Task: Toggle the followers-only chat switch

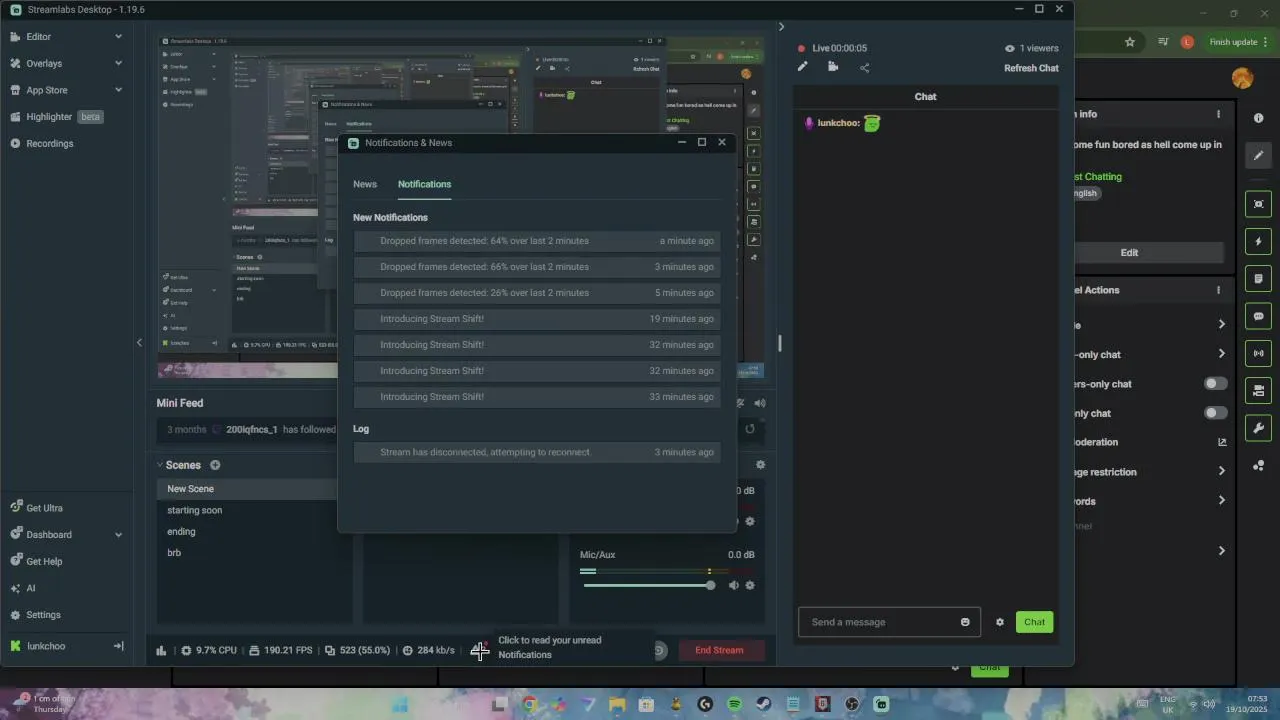Action: (1215, 383)
